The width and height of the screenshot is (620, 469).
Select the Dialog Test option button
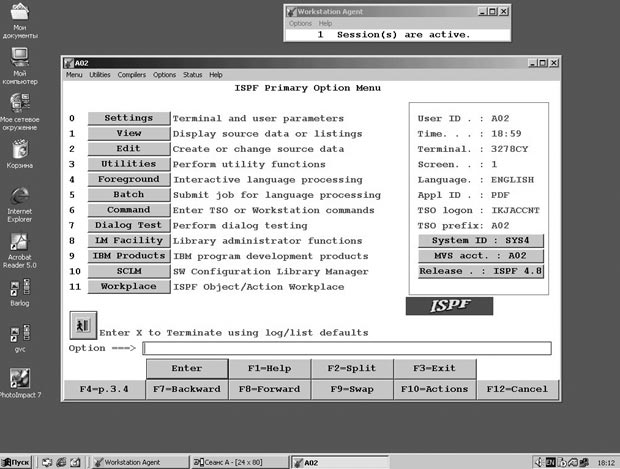[x=129, y=225]
